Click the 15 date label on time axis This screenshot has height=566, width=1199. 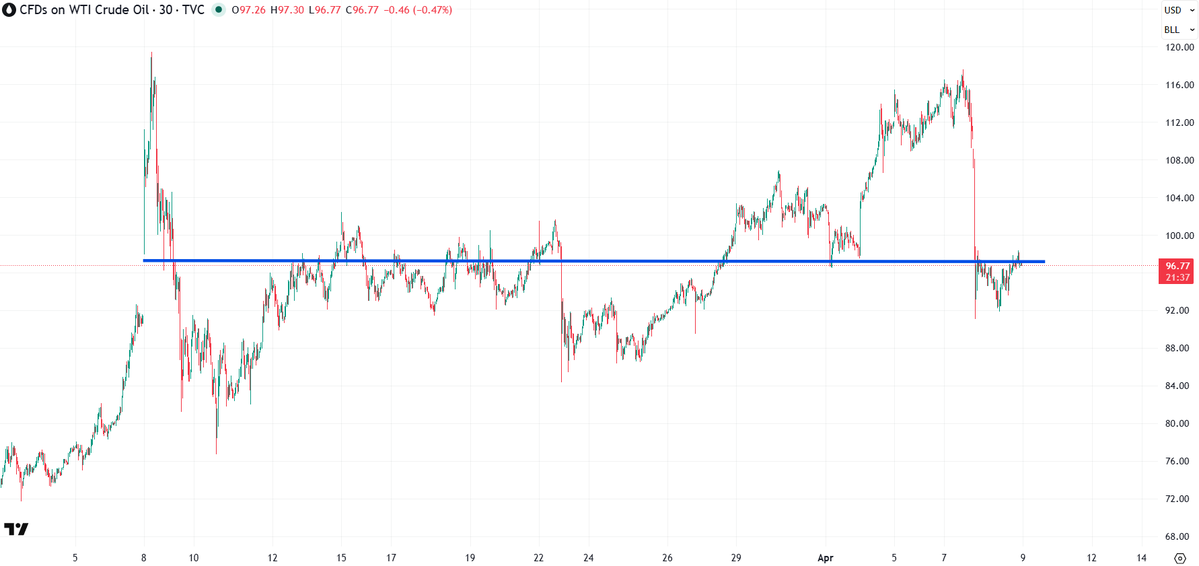341,558
